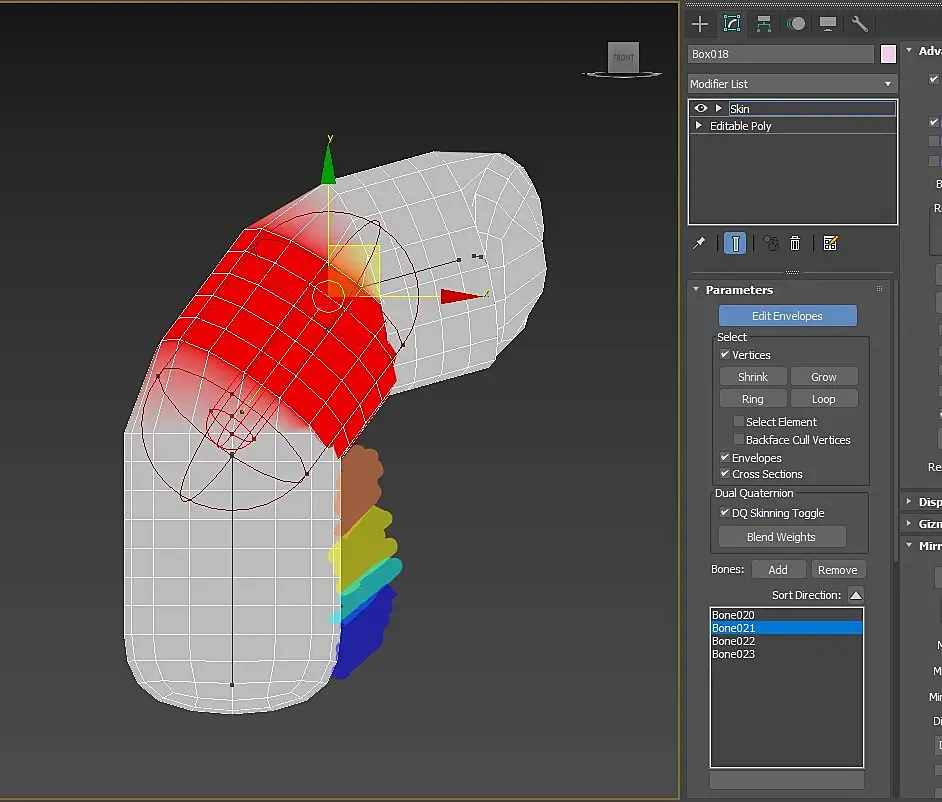Remove modifier with the trash icon
The image size is (942, 802).
(x=795, y=243)
